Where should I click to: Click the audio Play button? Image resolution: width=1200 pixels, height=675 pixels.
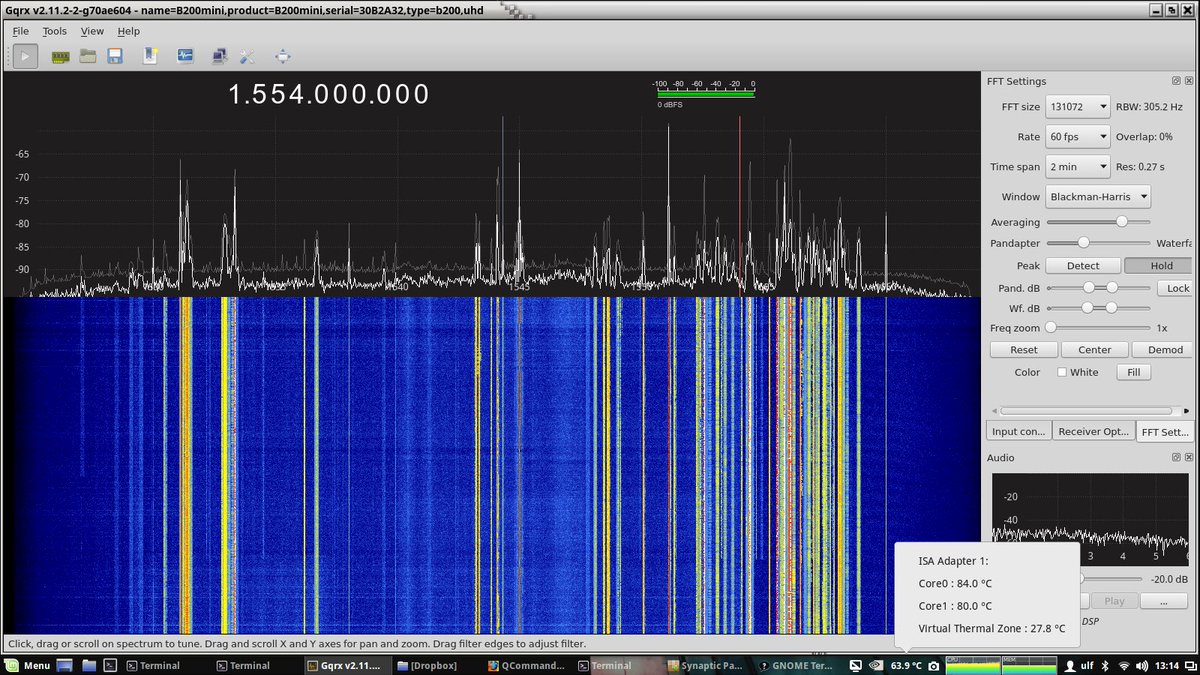point(1114,601)
